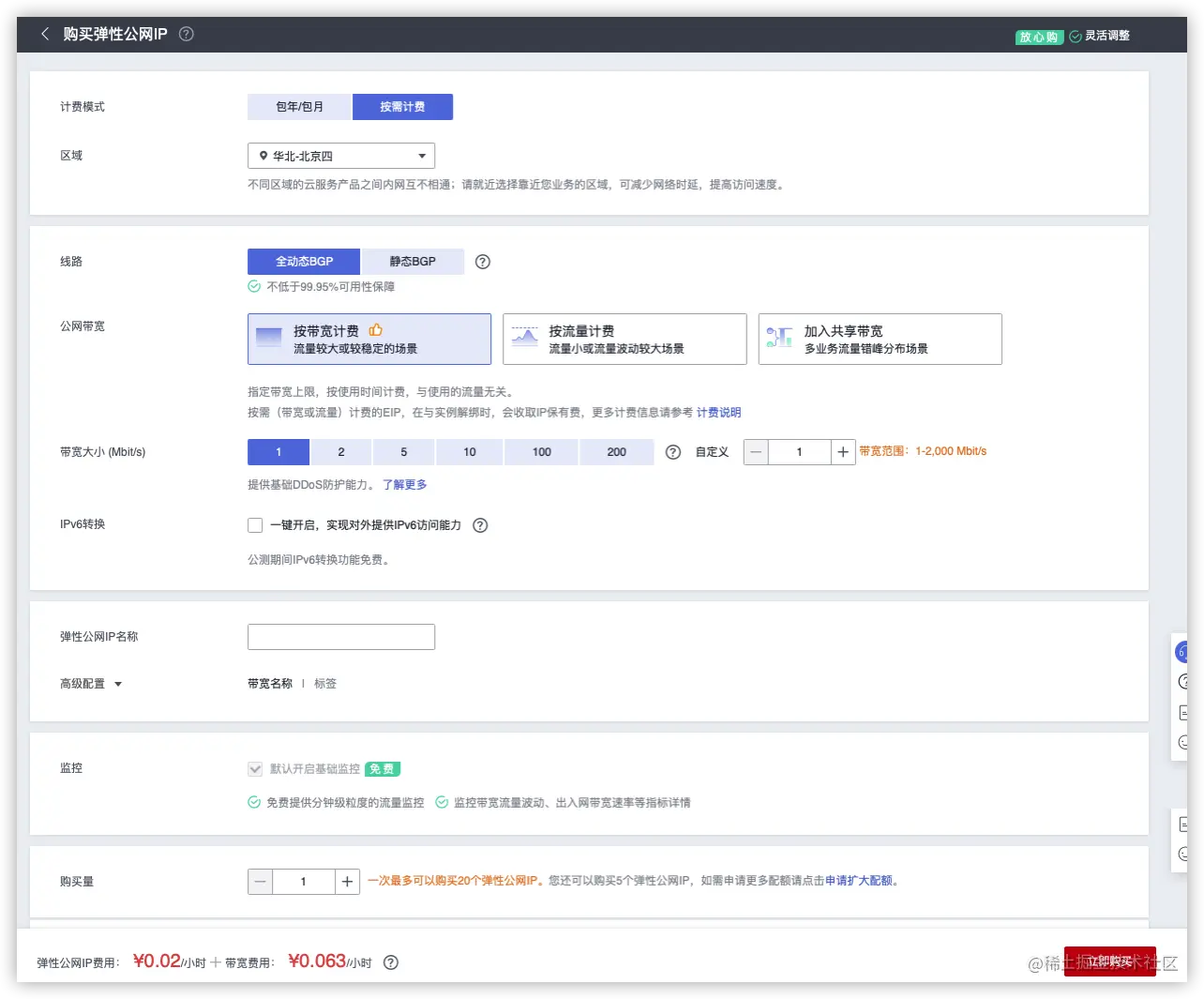Set bandwidth size to 2 Mbit/s
1204x999 pixels.
pyautogui.click(x=341, y=452)
